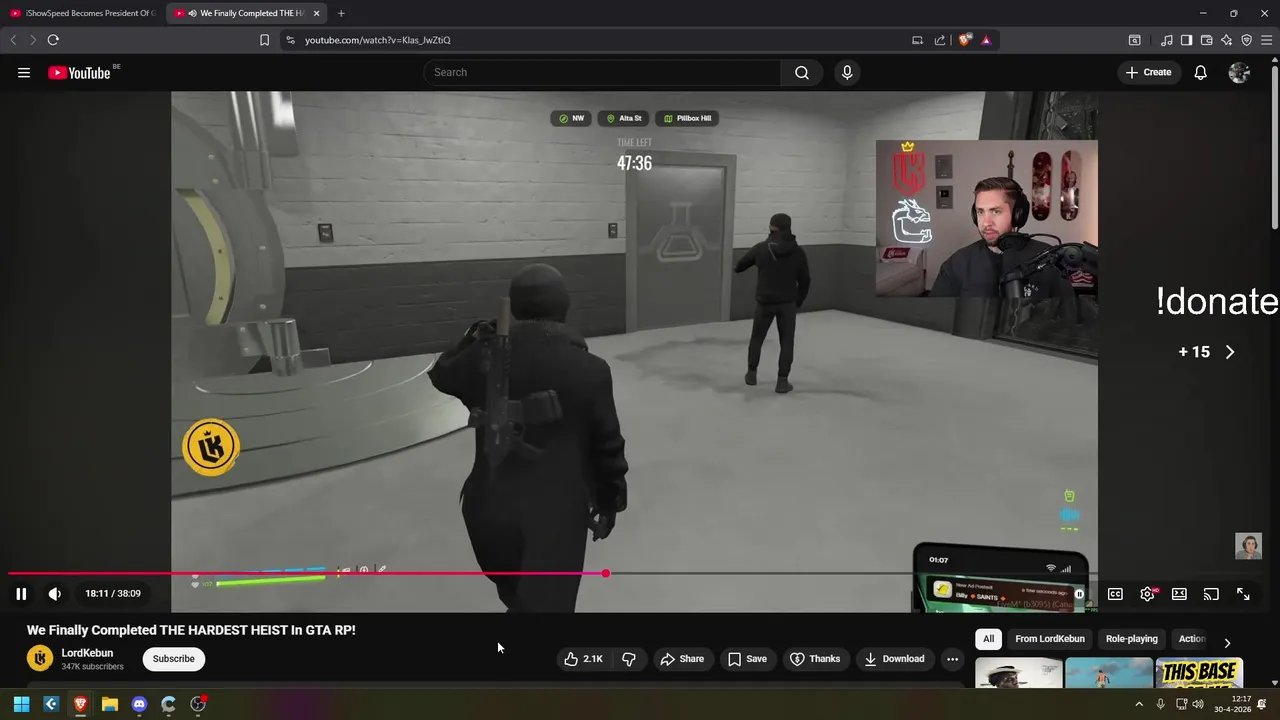Open the video settings gear
This screenshot has height=720, width=1280.
click(1147, 594)
